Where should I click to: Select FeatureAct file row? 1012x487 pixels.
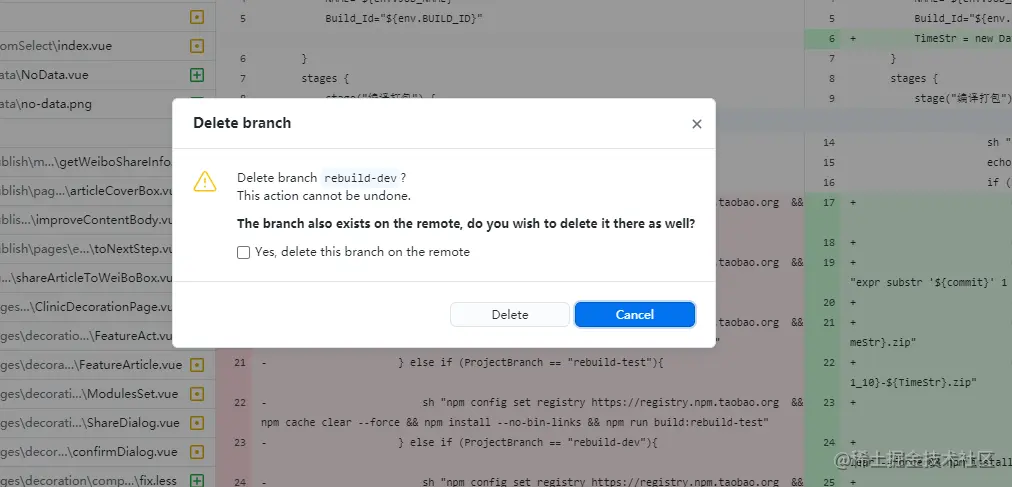86,336
